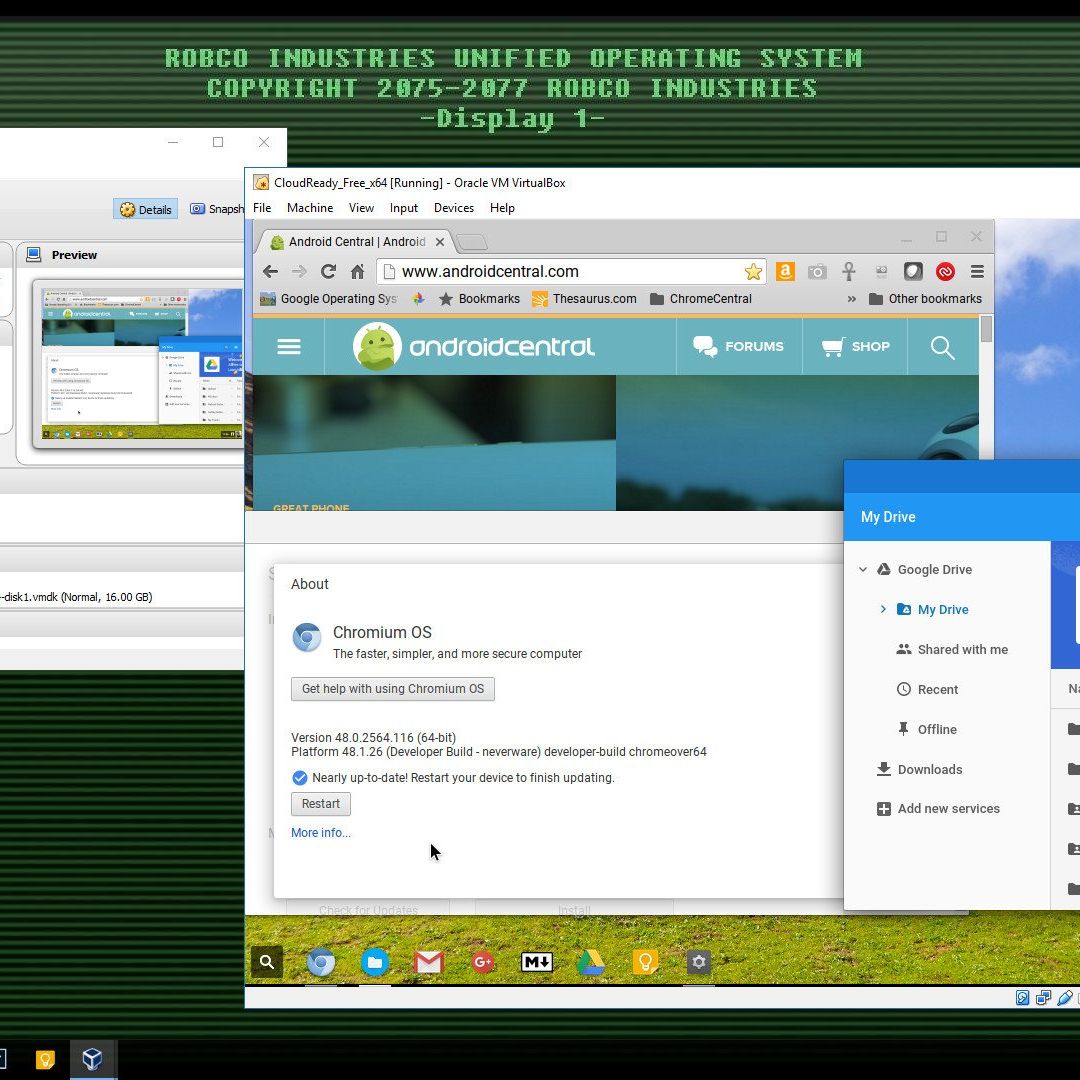1080x1080 pixels.
Task: Open the More info link
Action: [x=320, y=833]
